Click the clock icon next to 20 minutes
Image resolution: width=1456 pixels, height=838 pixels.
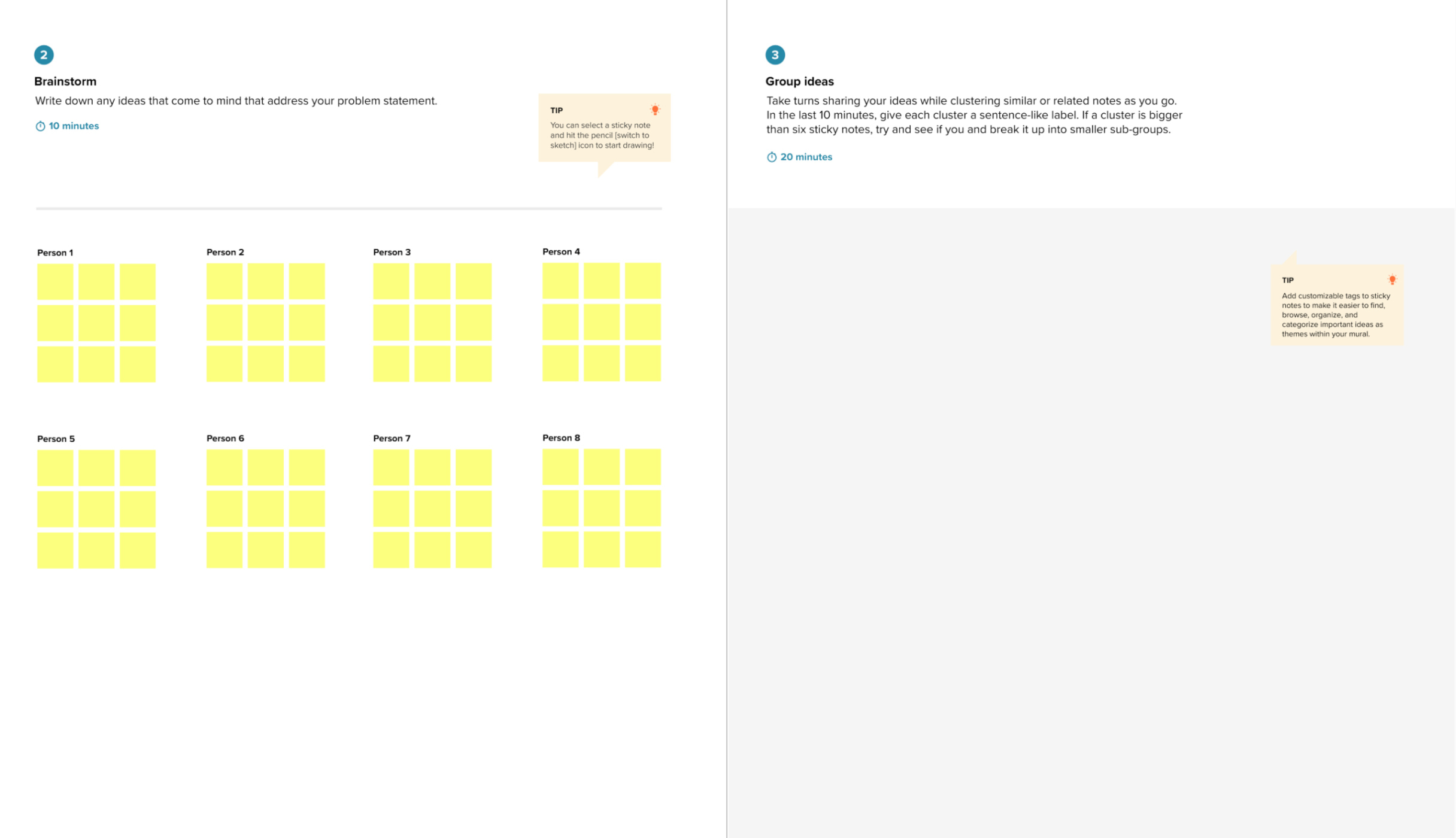click(771, 157)
